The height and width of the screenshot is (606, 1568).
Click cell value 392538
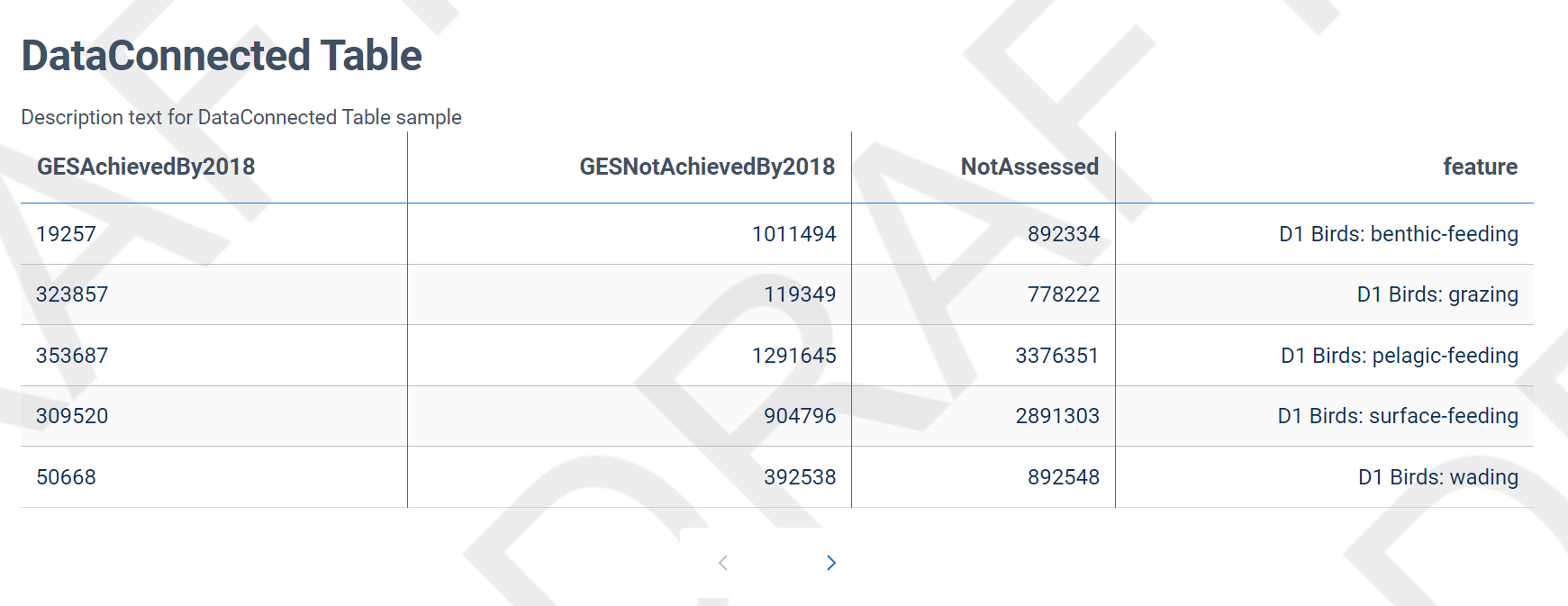pos(800,477)
